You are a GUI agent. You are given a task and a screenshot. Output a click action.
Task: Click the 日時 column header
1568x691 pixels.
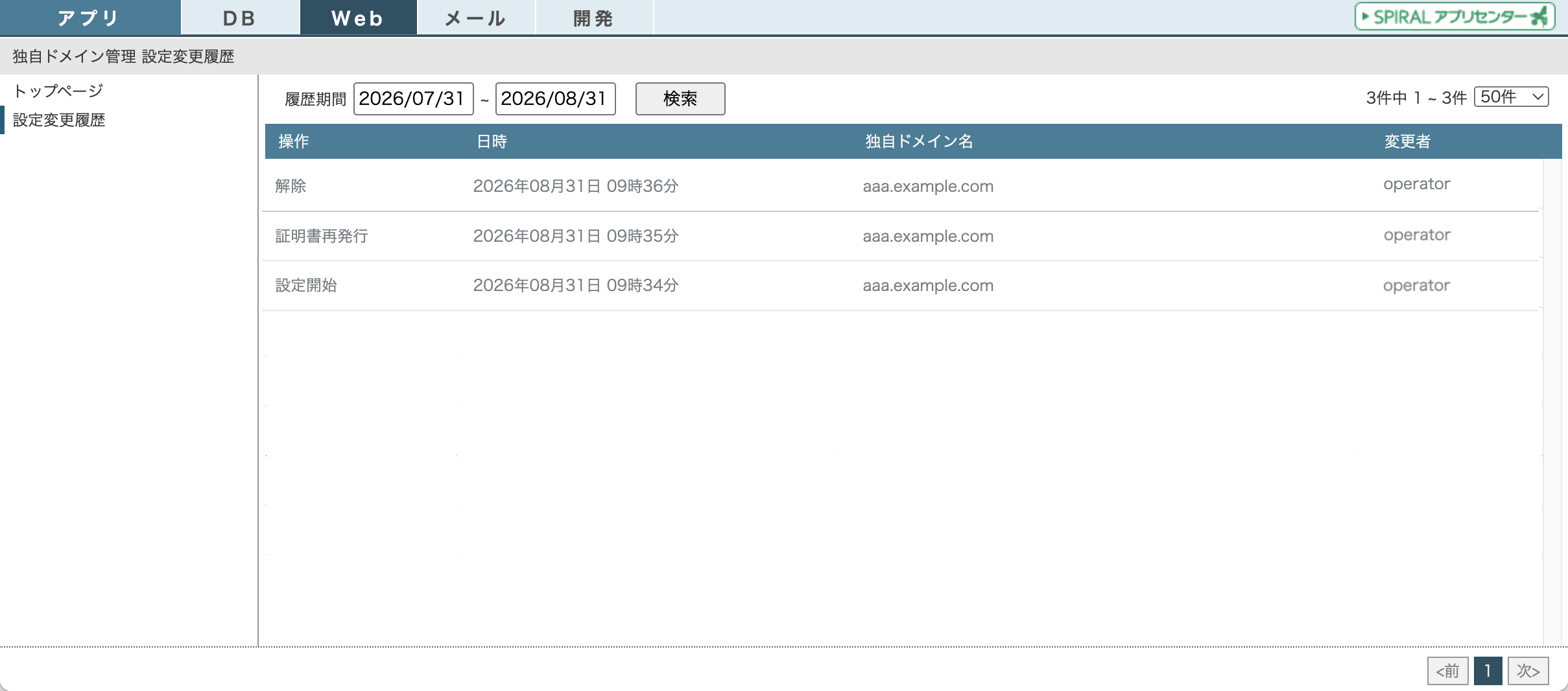pos(492,141)
